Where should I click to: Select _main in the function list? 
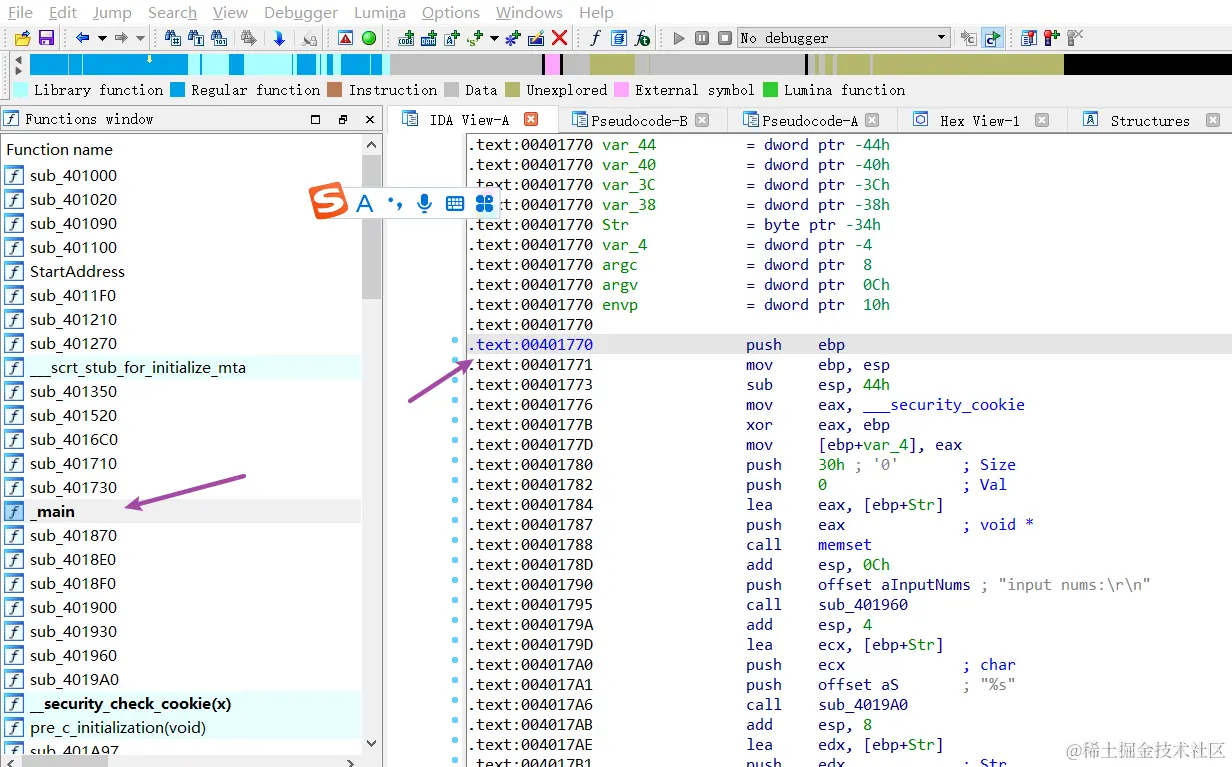pyautogui.click(x=181, y=511)
